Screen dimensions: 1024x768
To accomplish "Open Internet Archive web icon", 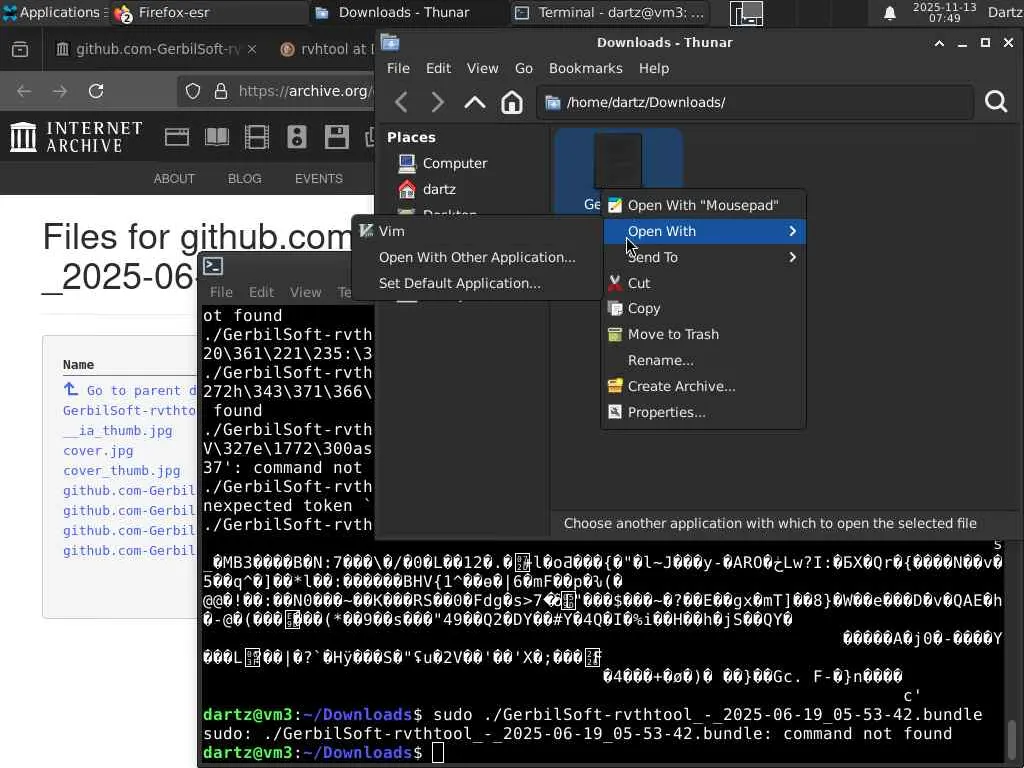I will [x=176, y=137].
